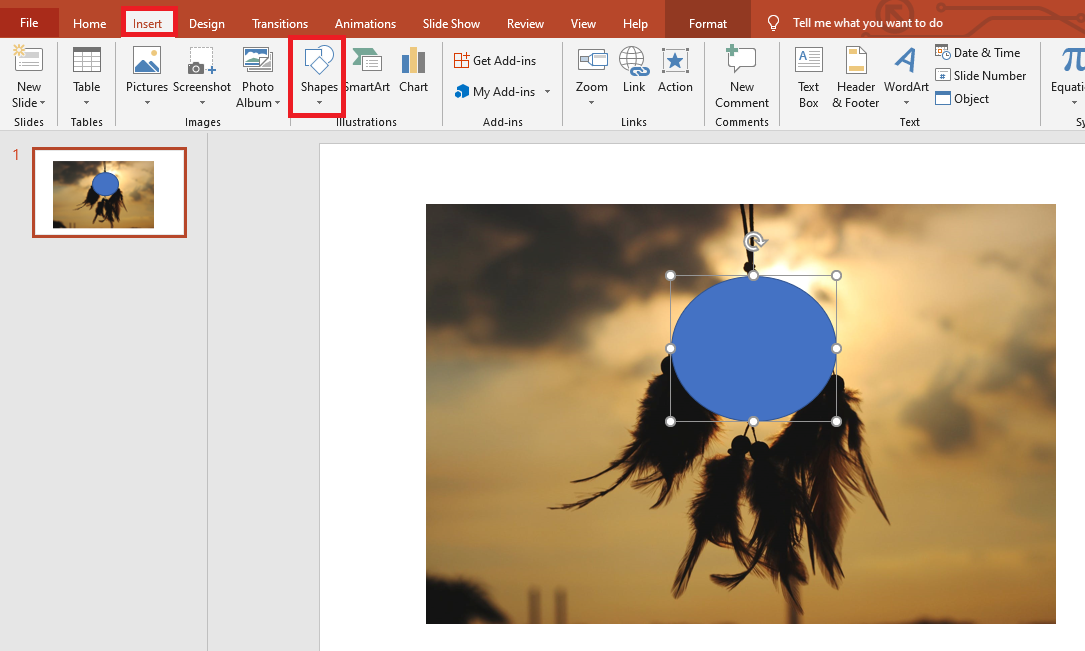
Task: Switch to the Design tab
Action: point(206,23)
